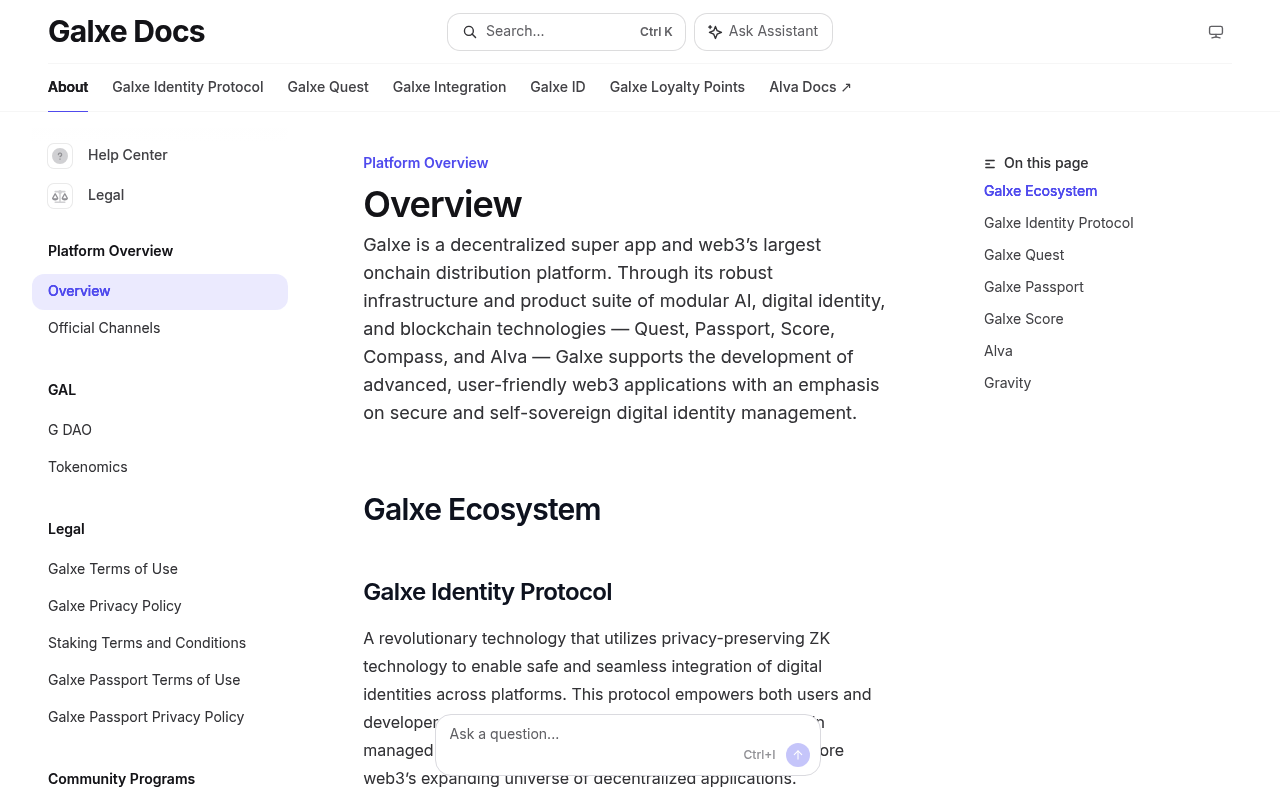This screenshot has height=800, width=1280.
Task: Open Galxe Passport Privacy Policy
Action: pos(146,717)
